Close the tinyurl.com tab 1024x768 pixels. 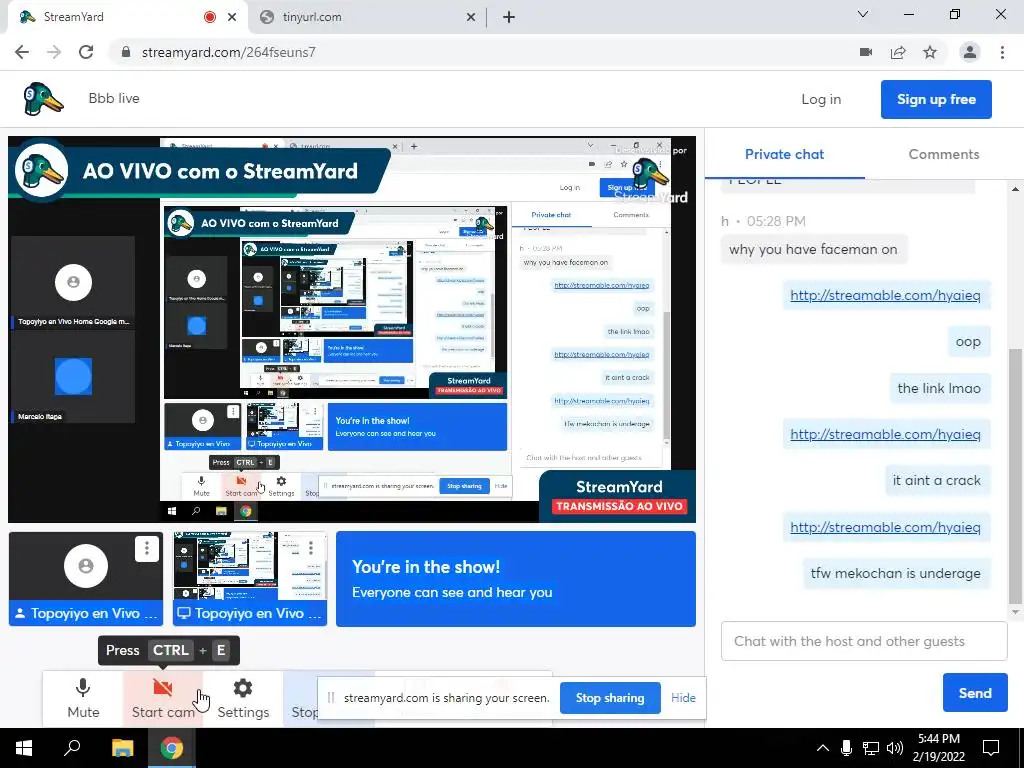pos(471,17)
